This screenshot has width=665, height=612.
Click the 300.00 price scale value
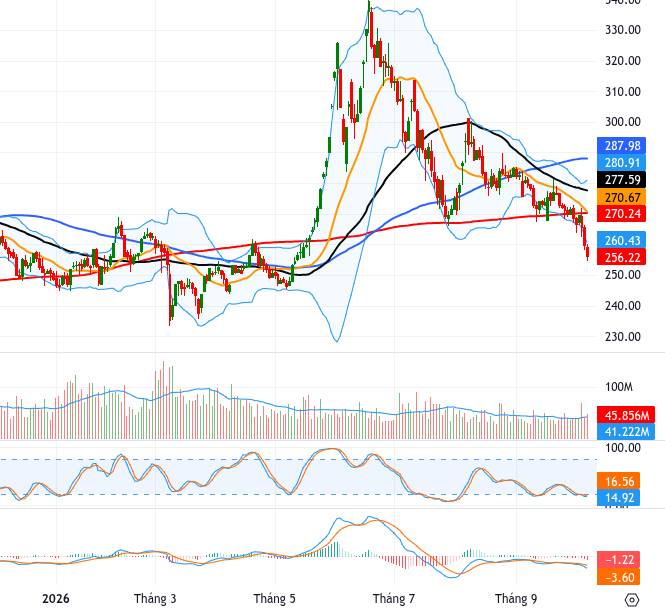623,122
